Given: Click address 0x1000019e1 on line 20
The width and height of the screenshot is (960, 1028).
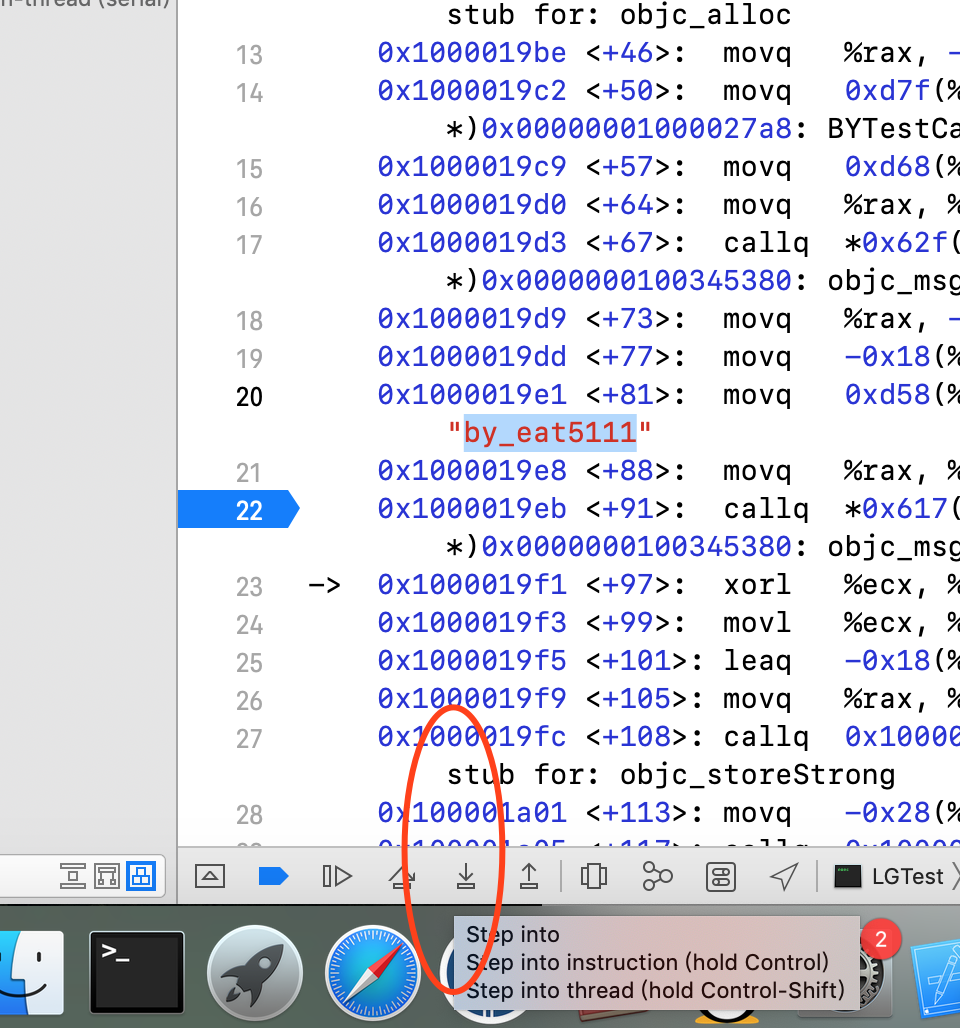Looking at the screenshot, I should [471, 395].
